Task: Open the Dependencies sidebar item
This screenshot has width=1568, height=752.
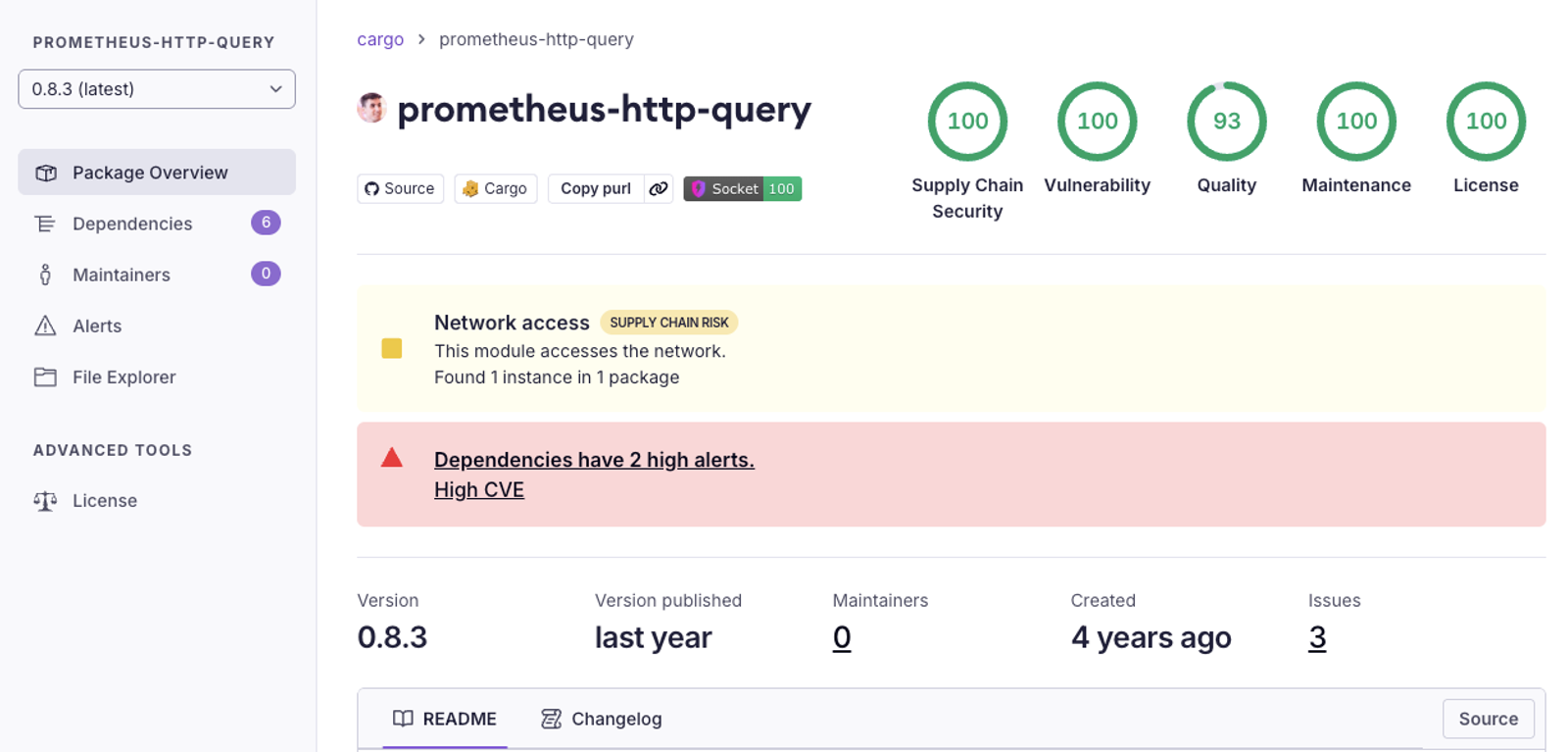Action: pos(157,224)
